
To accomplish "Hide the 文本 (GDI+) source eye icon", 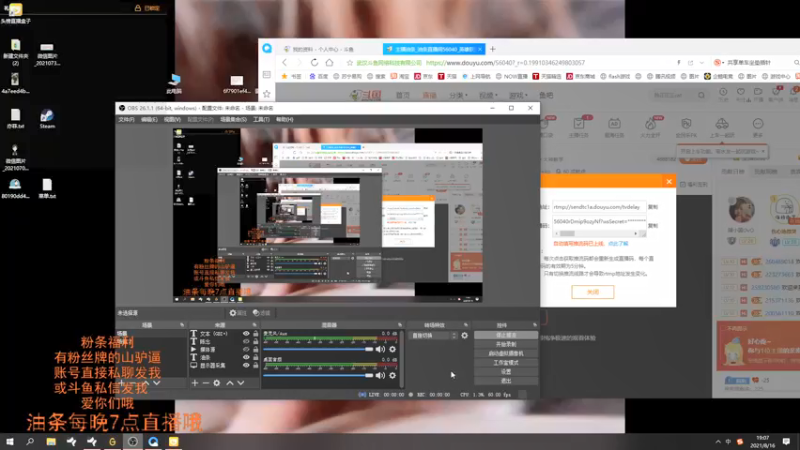I will click(x=246, y=334).
